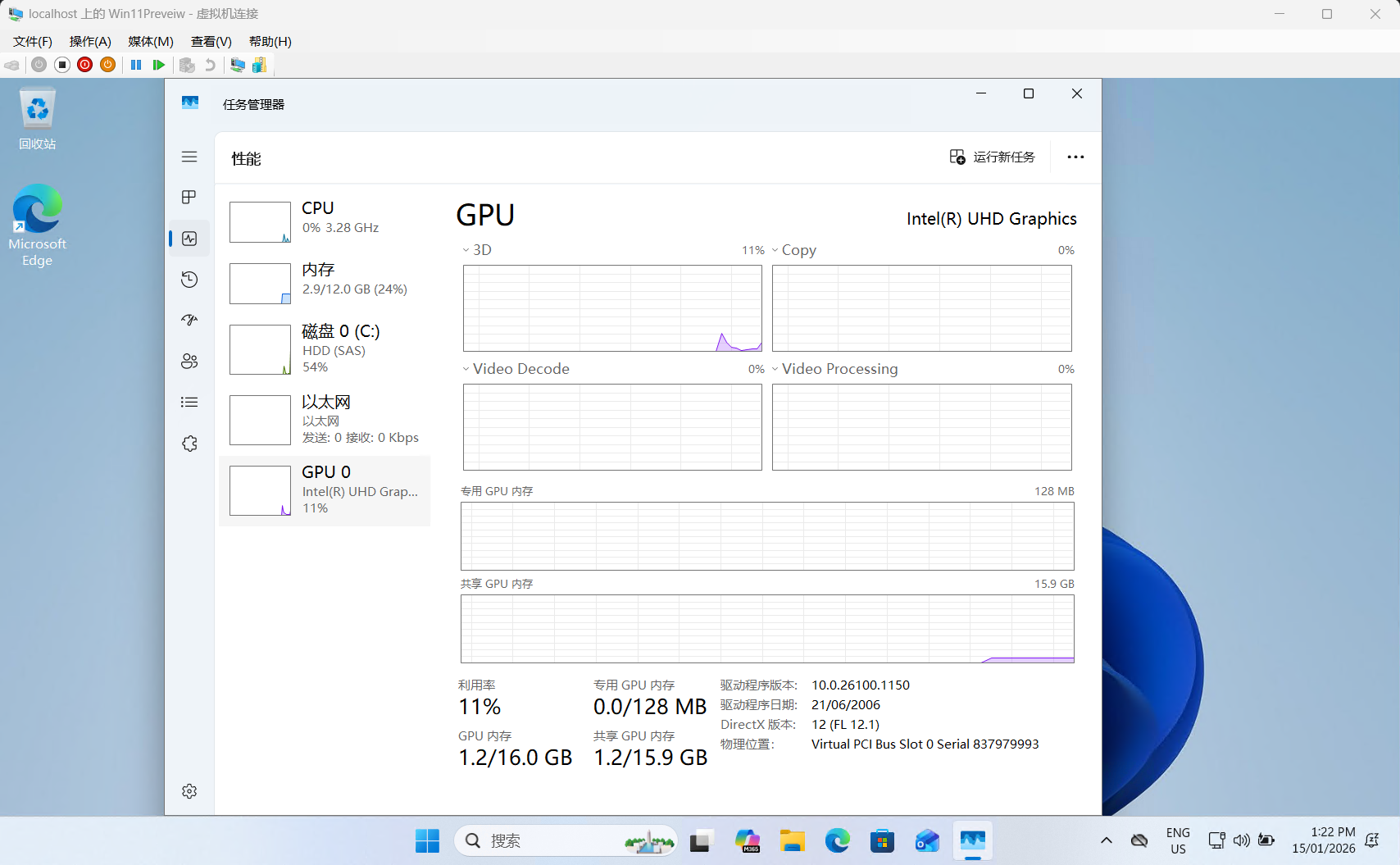Open the App history sidebar icon
This screenshot has width=1400, height=865.
pyautogui.click(x=189, y=280)
